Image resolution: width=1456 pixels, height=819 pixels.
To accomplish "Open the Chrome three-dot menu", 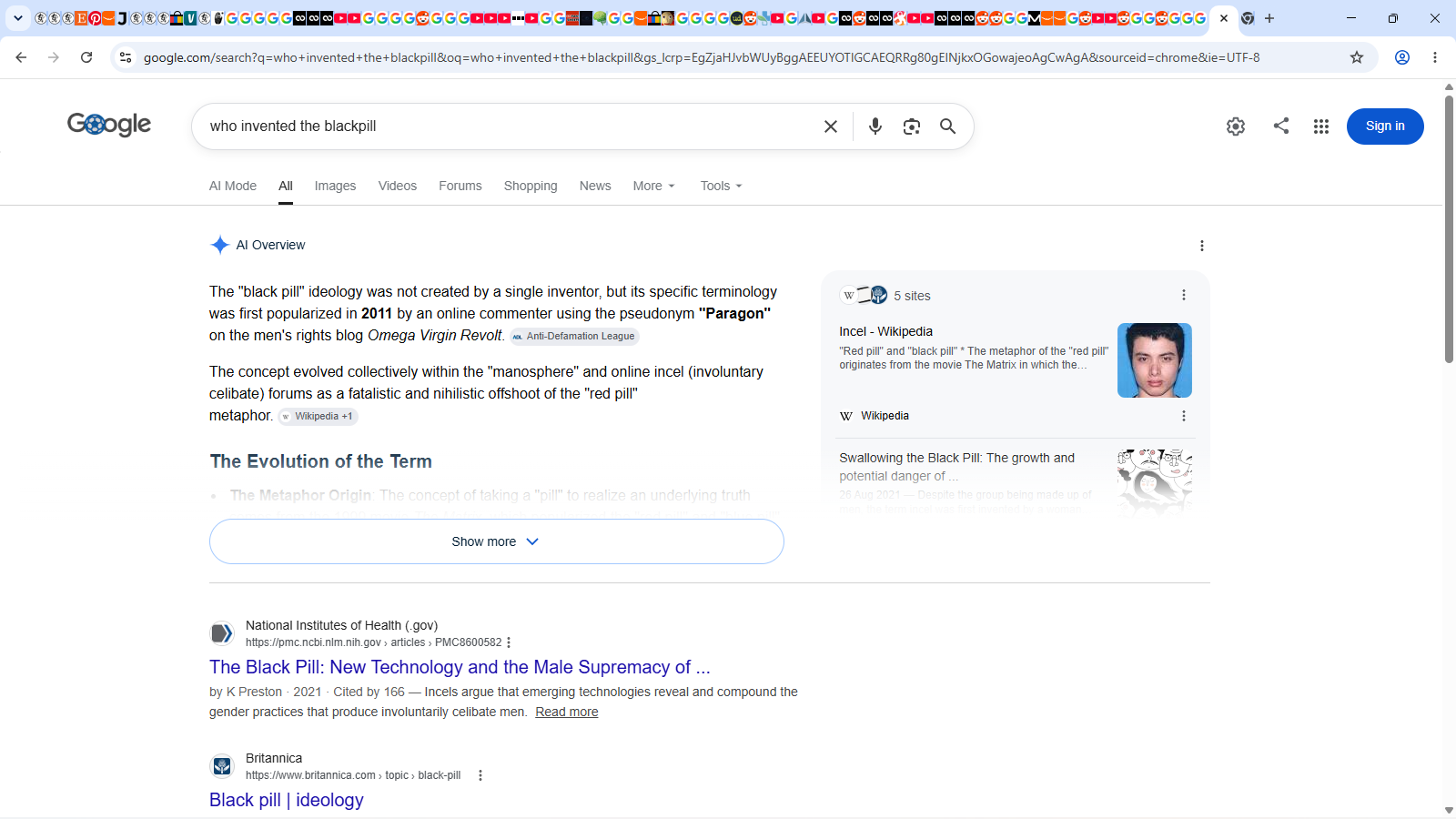I will coord(1435,57).
